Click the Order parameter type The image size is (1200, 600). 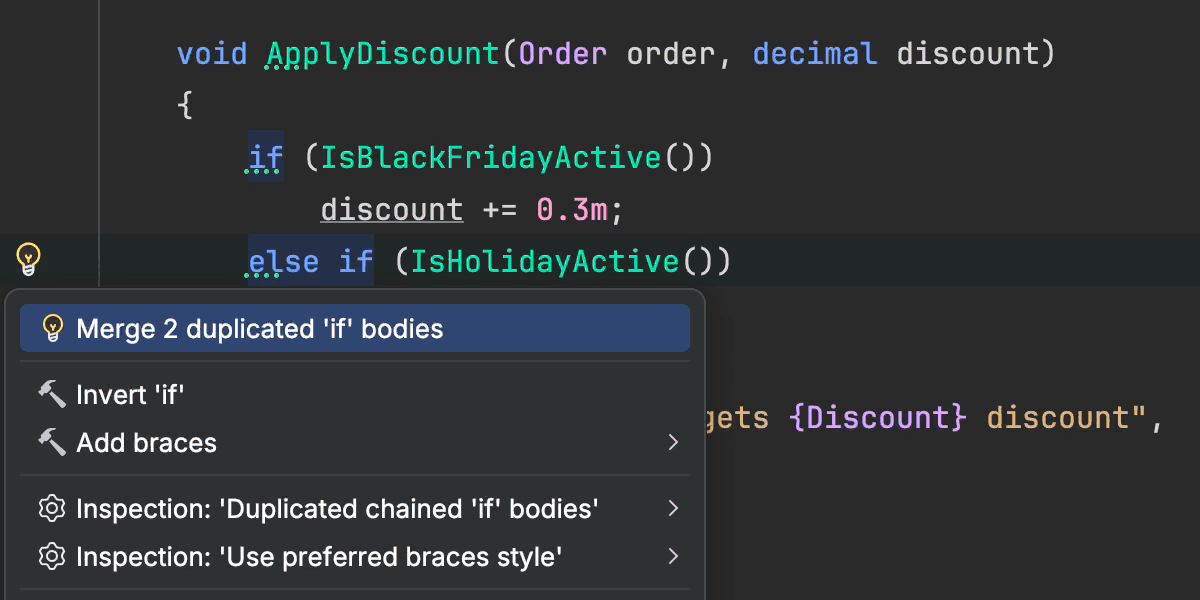coord(563,53)
